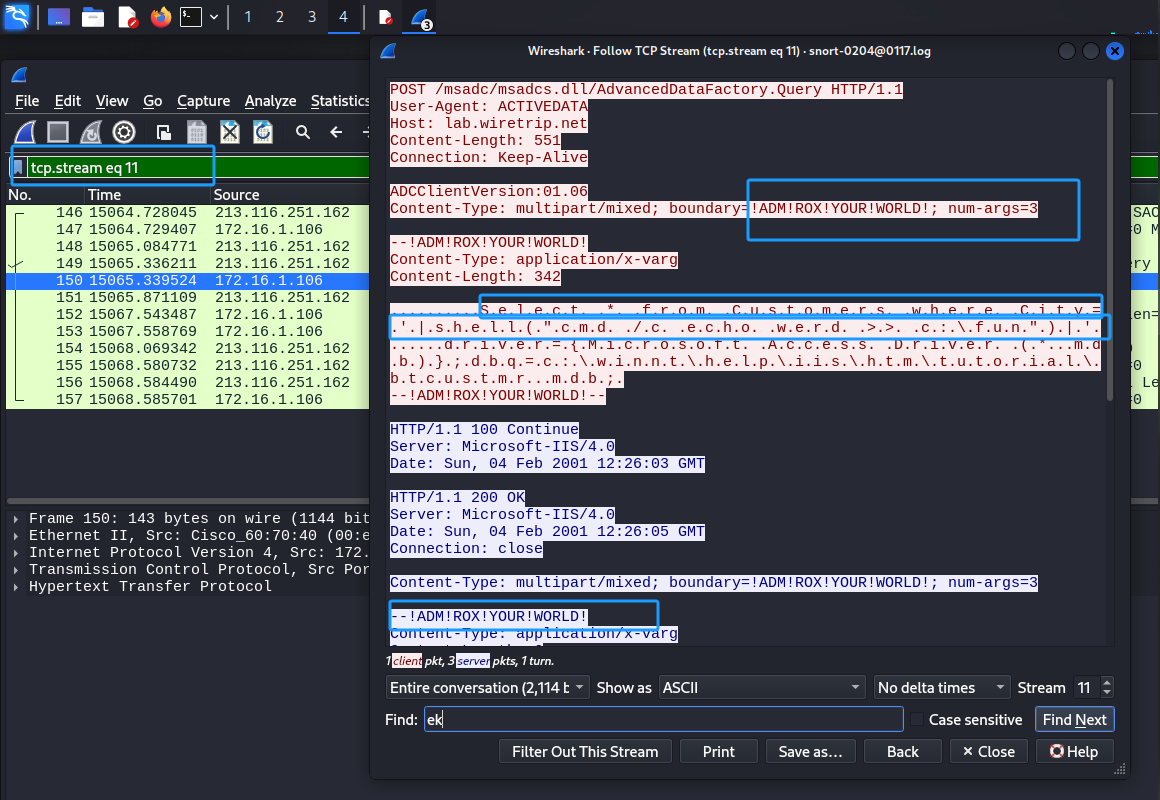Click the Source column header

(x=237, y=195)
